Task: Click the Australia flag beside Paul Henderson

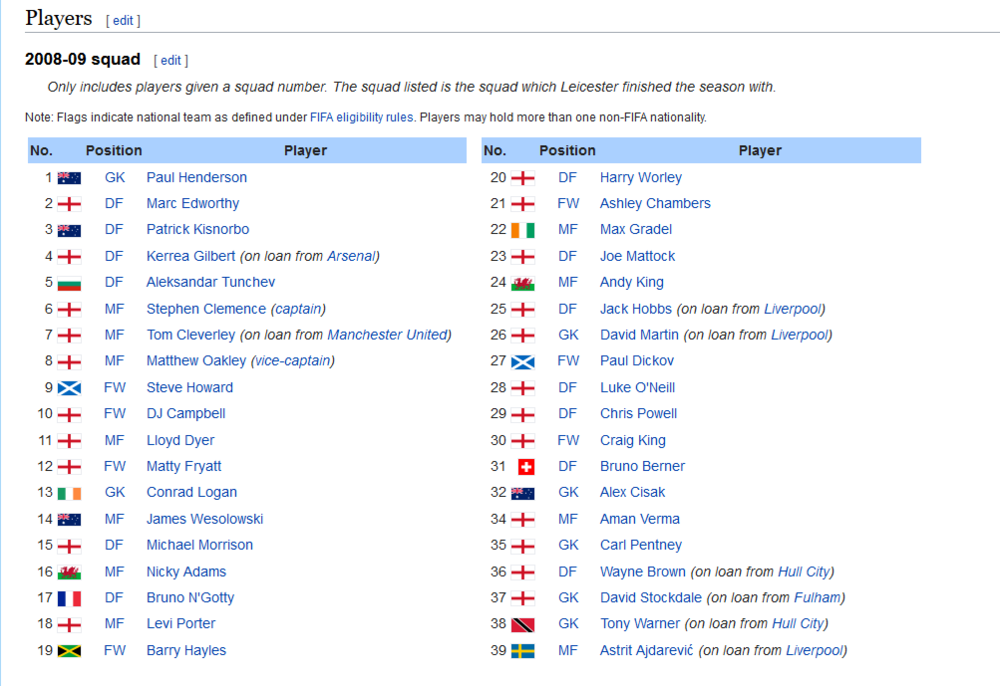Action: tap(69, 179)
